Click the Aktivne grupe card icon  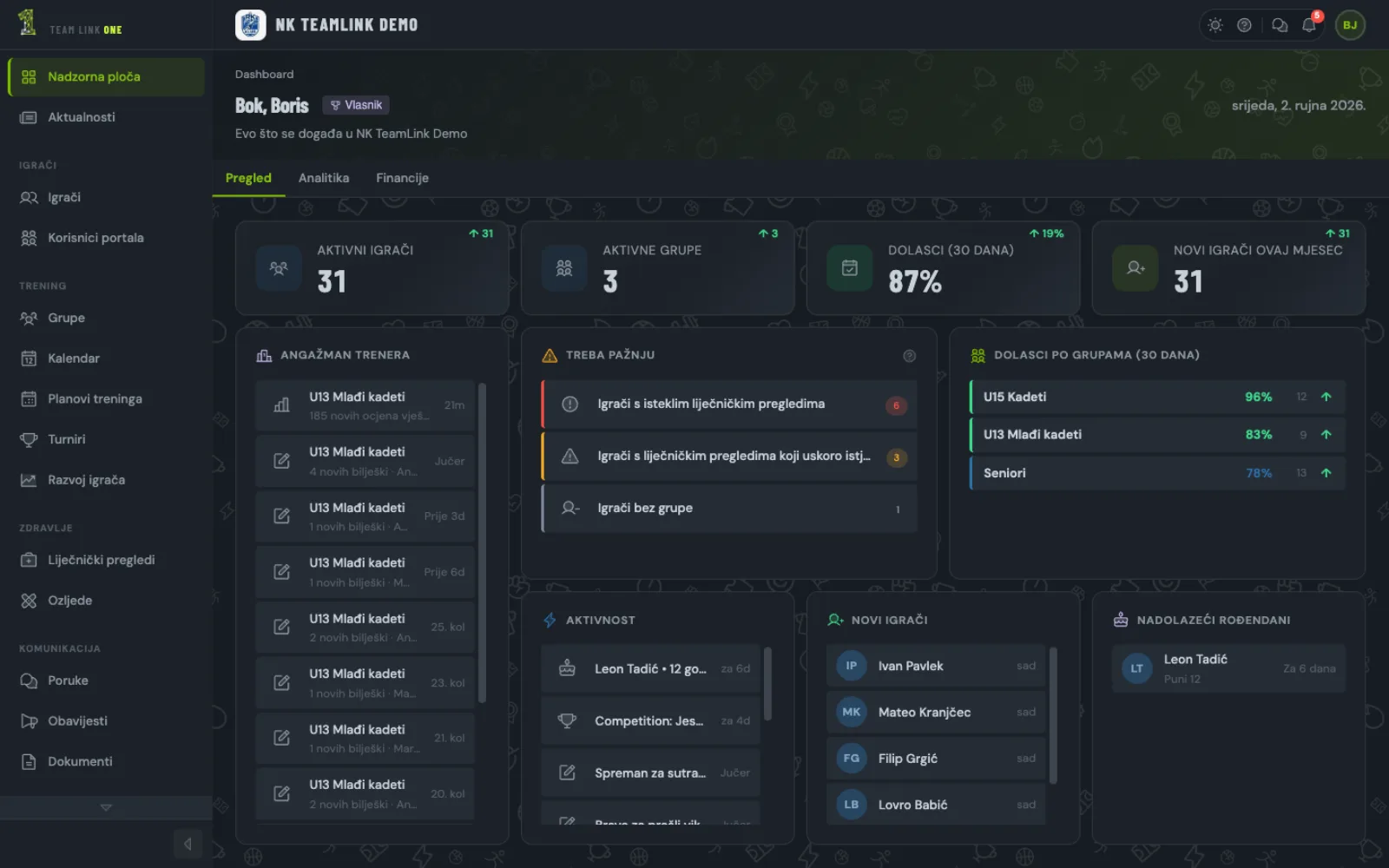564,268
